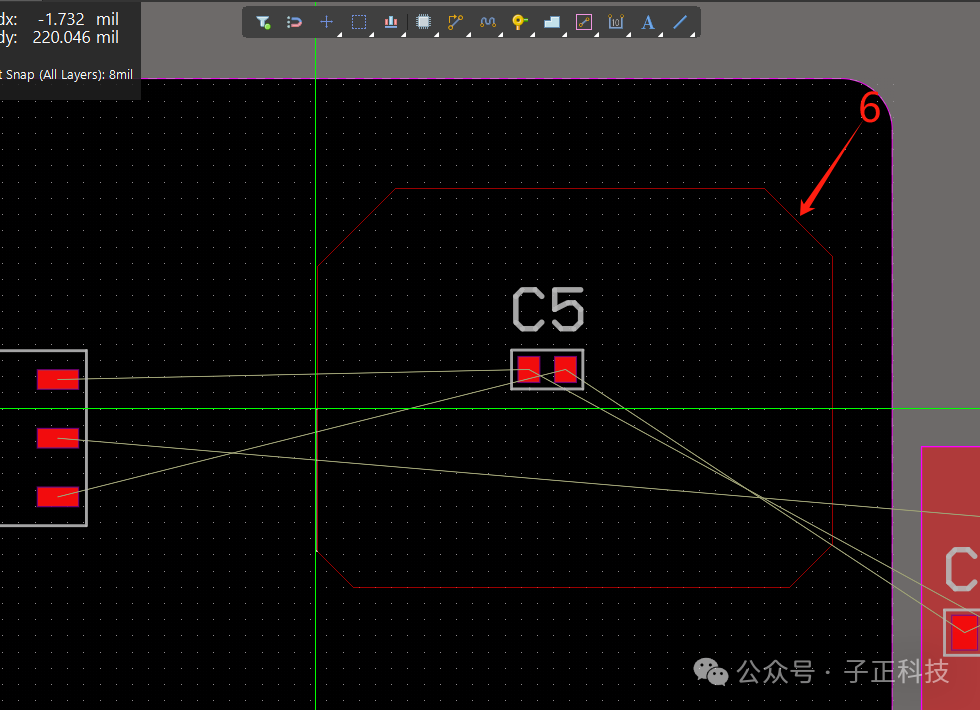Activate the interactive routing tool
This screenshot has height=710, width=980.
[x=456, y=22]
